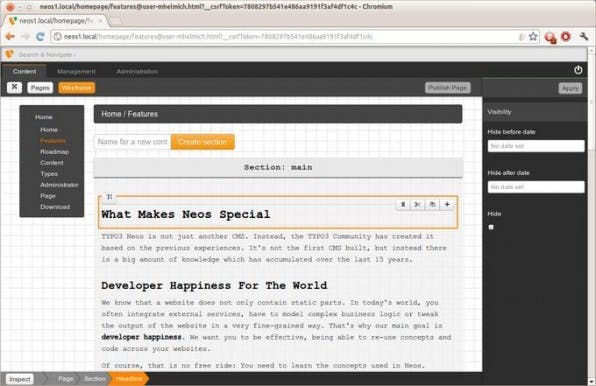Toggle the Wireframe mode button
This screenshot has width=596, height=386.
(x=76, y=88)
